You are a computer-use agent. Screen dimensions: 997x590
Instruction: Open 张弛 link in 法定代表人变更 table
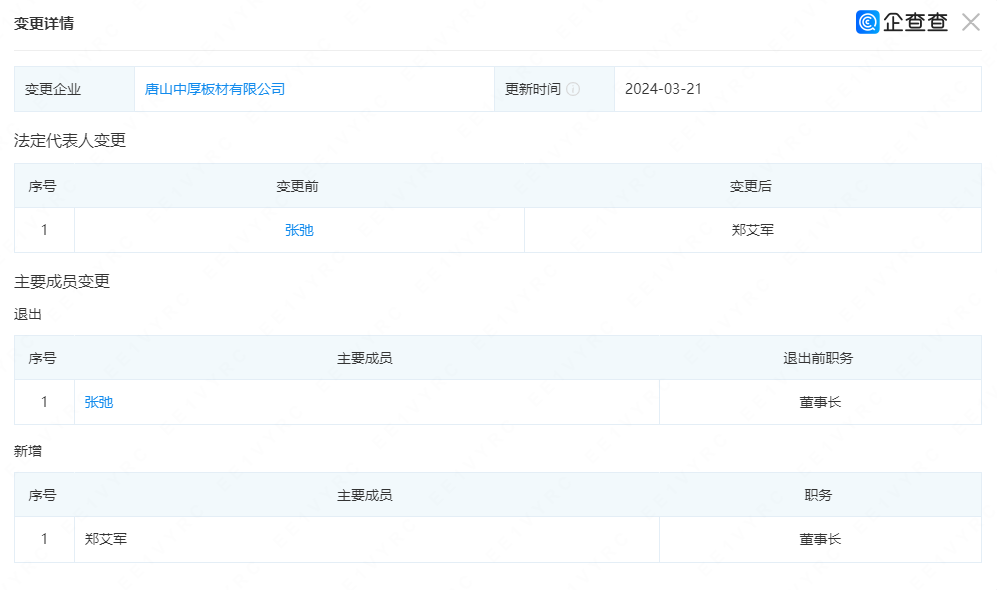tap(299, 230)
